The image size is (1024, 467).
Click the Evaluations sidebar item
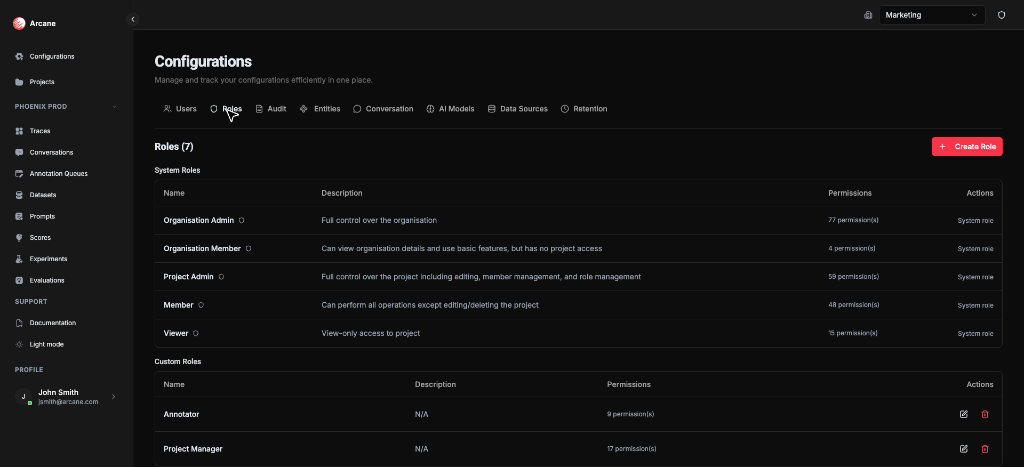(x=47, y=280)
